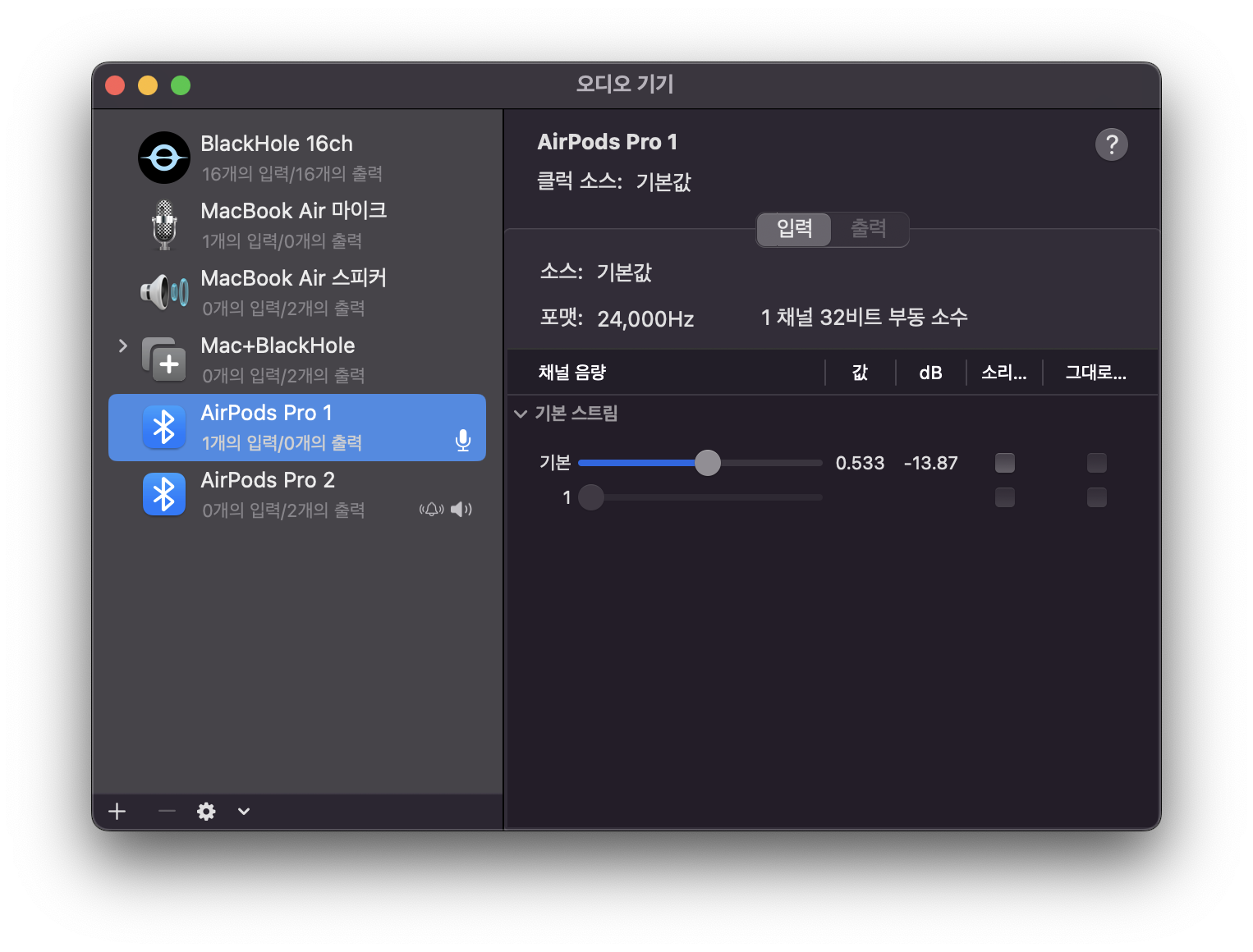The width and height of the screenshot is (1253, 952).
Task: Select Mac+BlackHole device row
Action: point(297,359)
